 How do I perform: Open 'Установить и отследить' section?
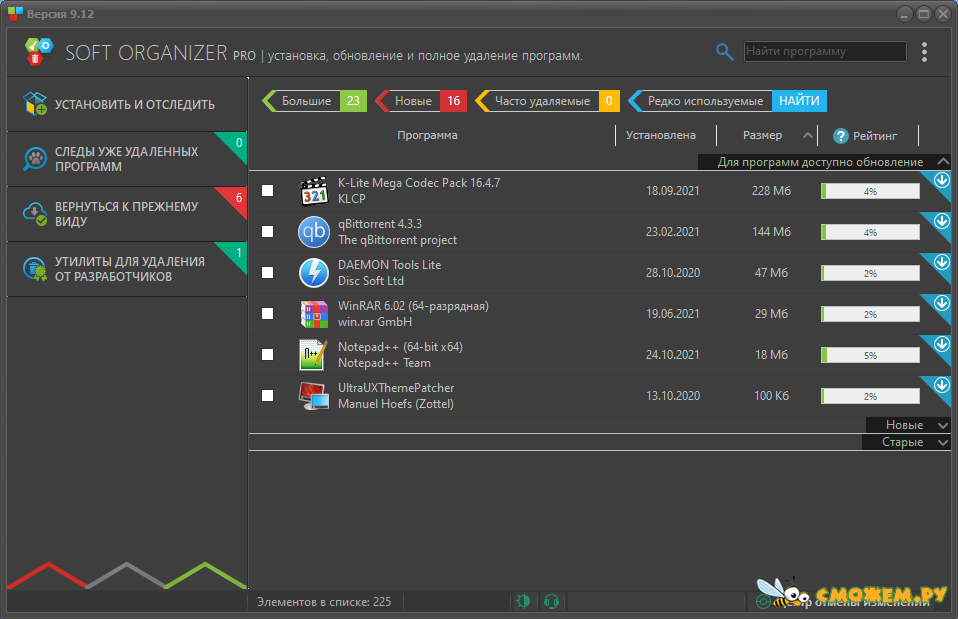click(x=127, y=104)
